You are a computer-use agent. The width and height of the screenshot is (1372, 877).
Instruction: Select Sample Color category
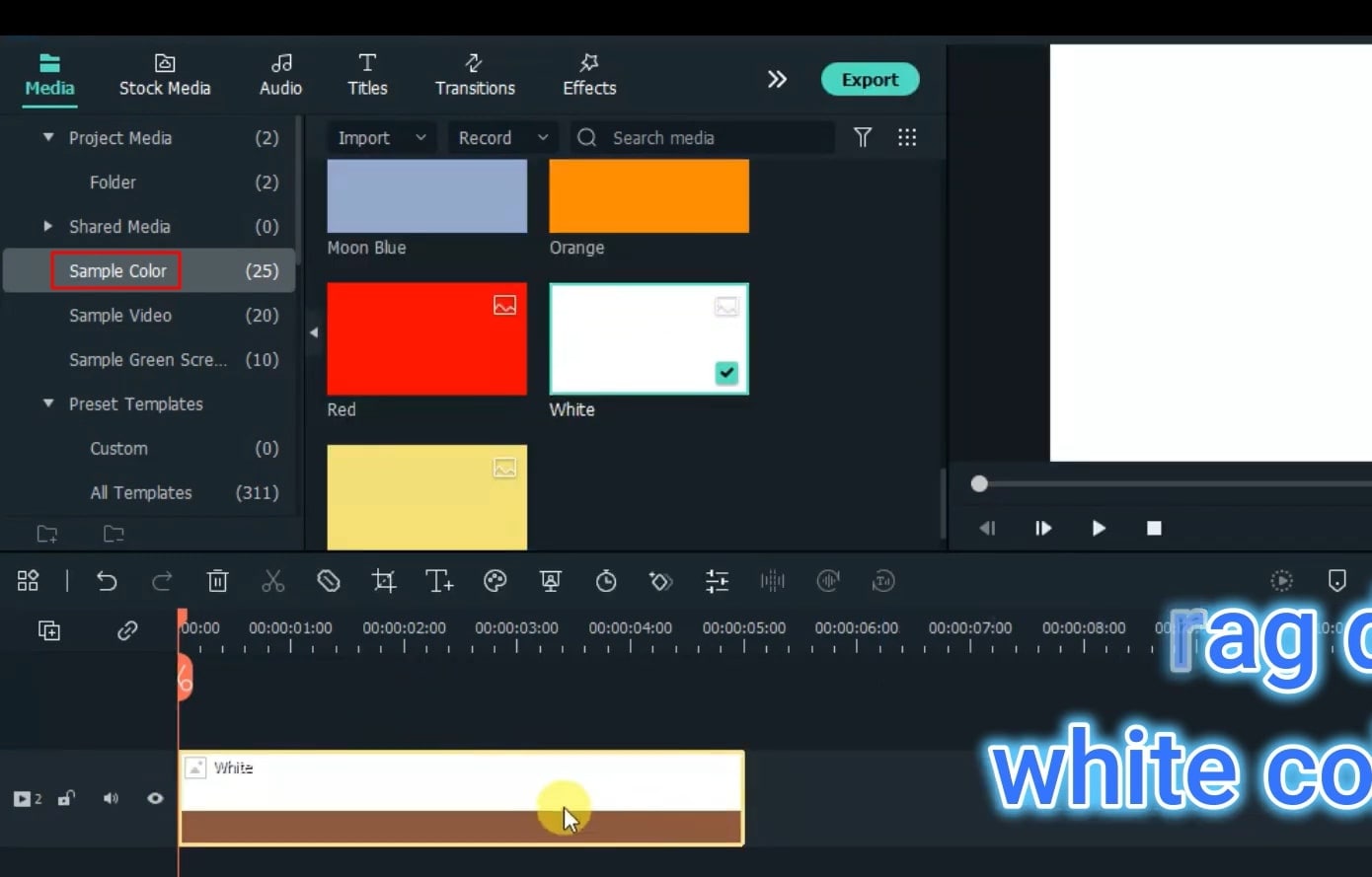148,270
